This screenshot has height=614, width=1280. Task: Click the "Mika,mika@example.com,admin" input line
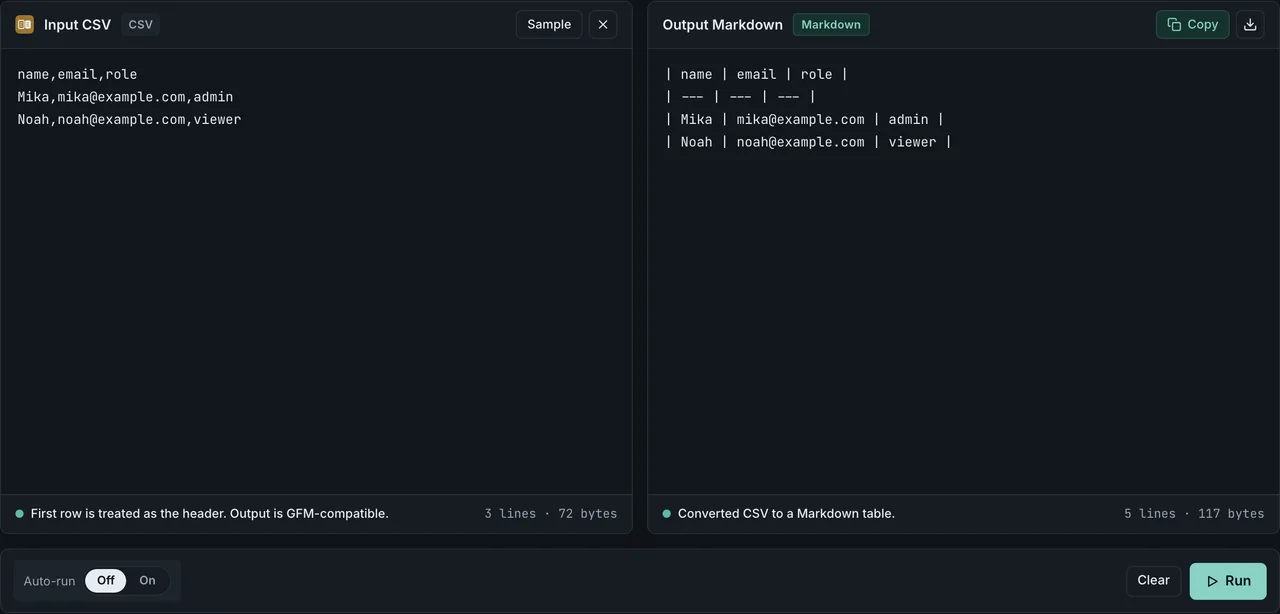(x=125, y=97)
